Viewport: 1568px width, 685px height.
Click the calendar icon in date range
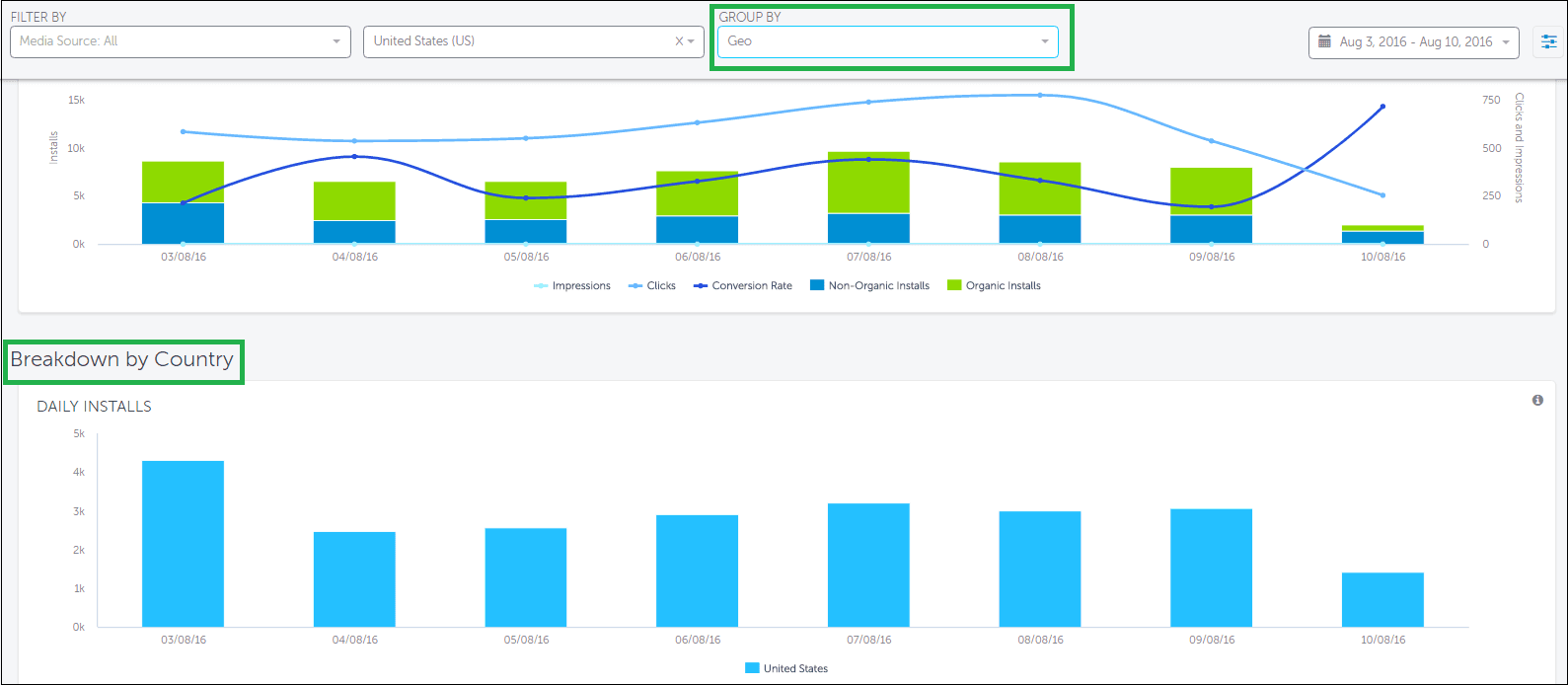(x=1325, y=41)
